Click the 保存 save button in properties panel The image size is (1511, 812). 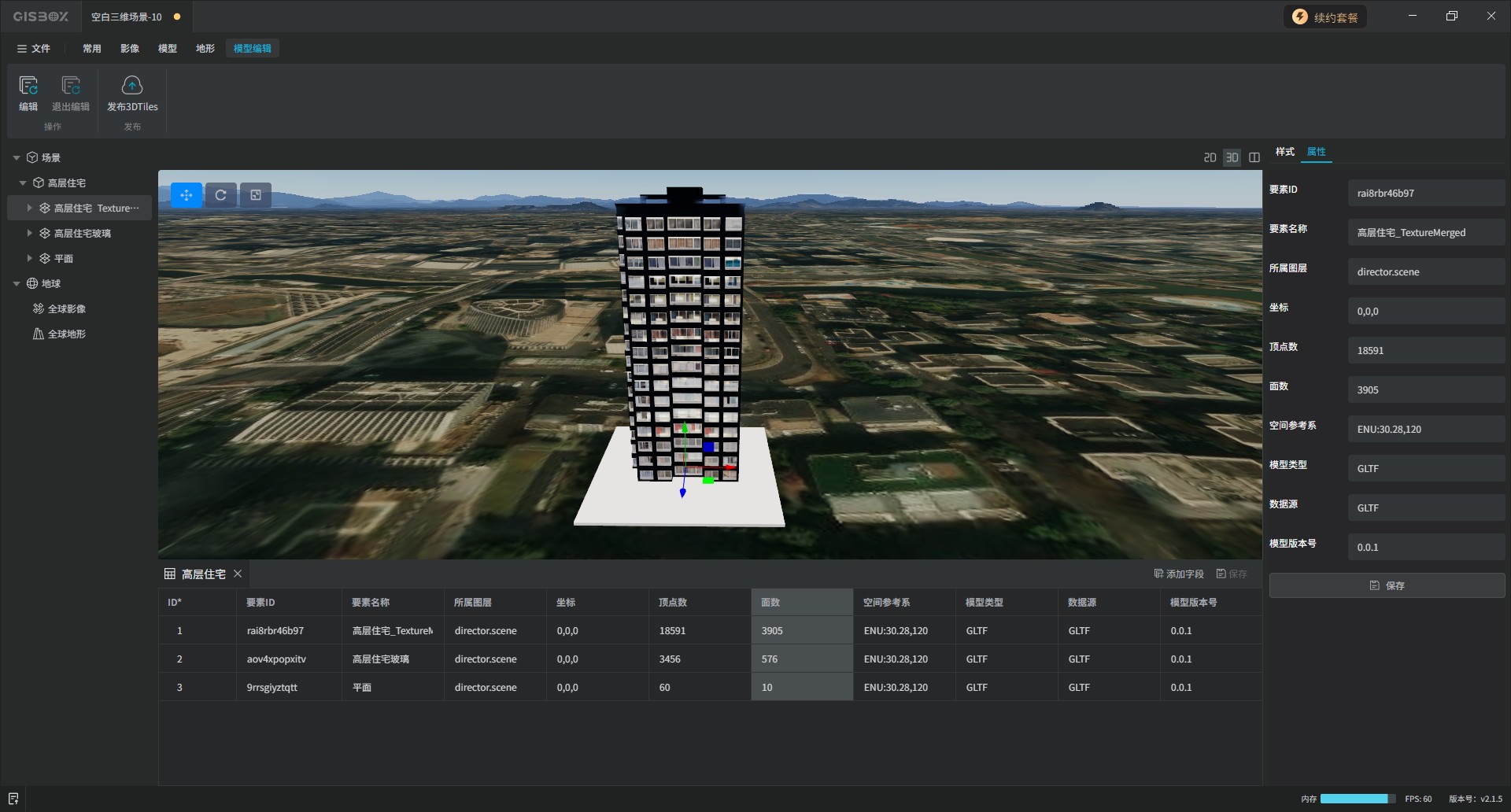point(1387,585)
